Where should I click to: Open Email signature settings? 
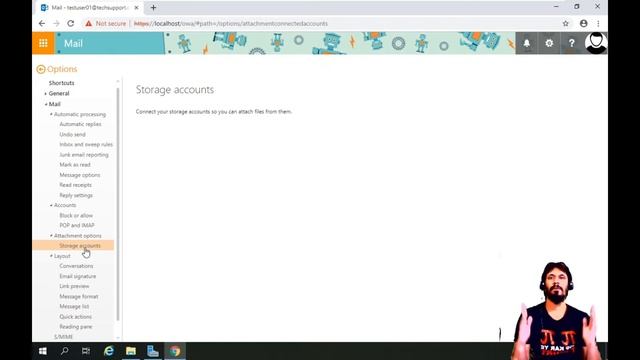tap(78, 276)
